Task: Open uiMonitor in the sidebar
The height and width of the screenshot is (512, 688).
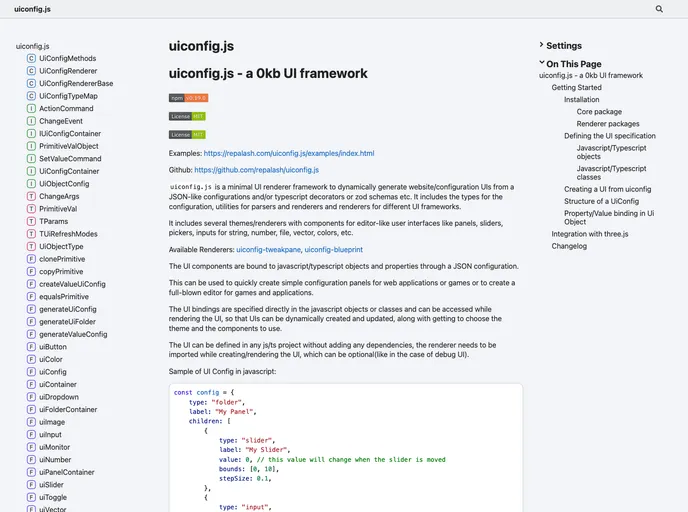Action: pos(54,447)
